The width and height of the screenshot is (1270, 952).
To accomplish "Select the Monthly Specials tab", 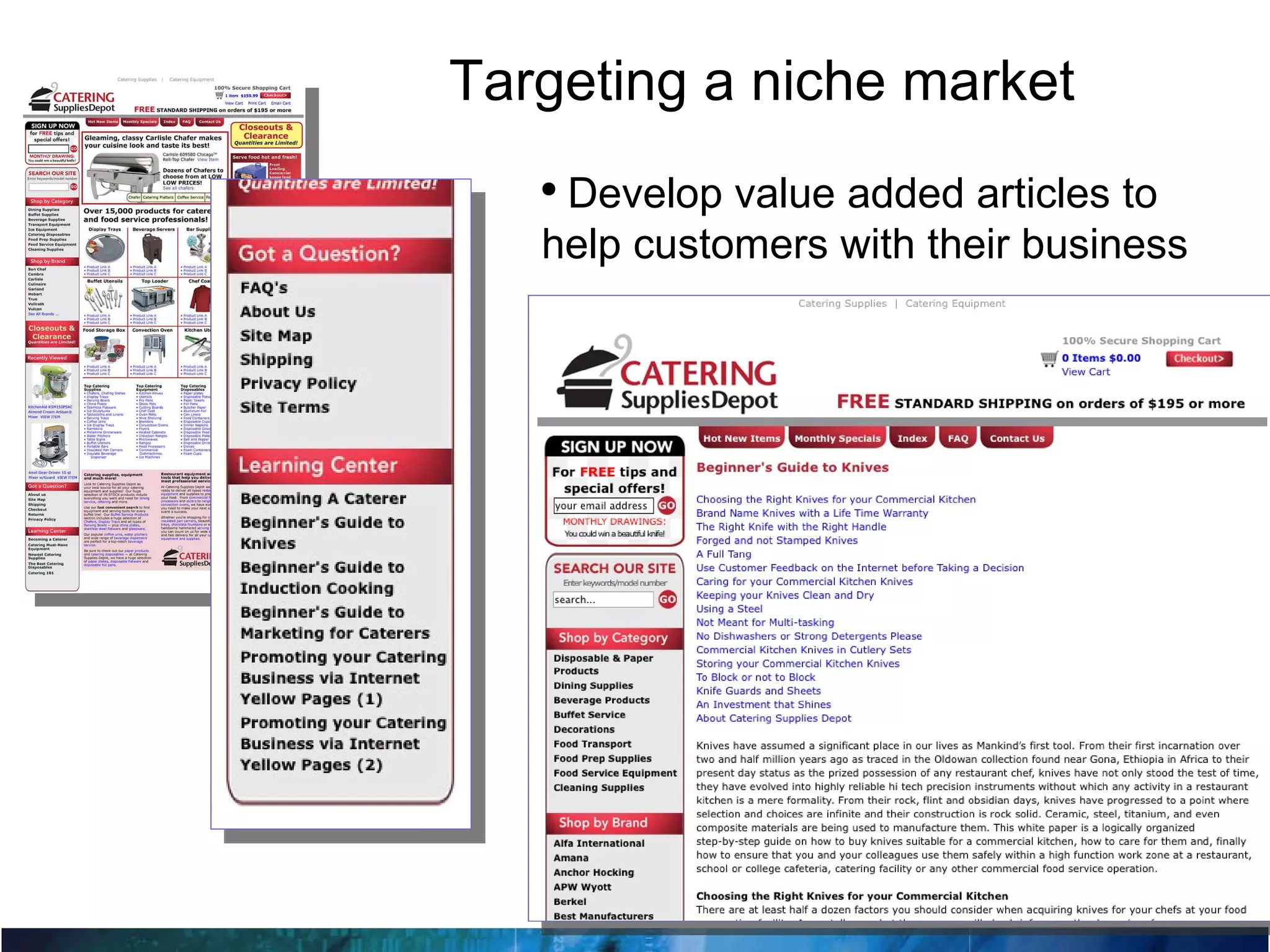I will coord(837,438).
